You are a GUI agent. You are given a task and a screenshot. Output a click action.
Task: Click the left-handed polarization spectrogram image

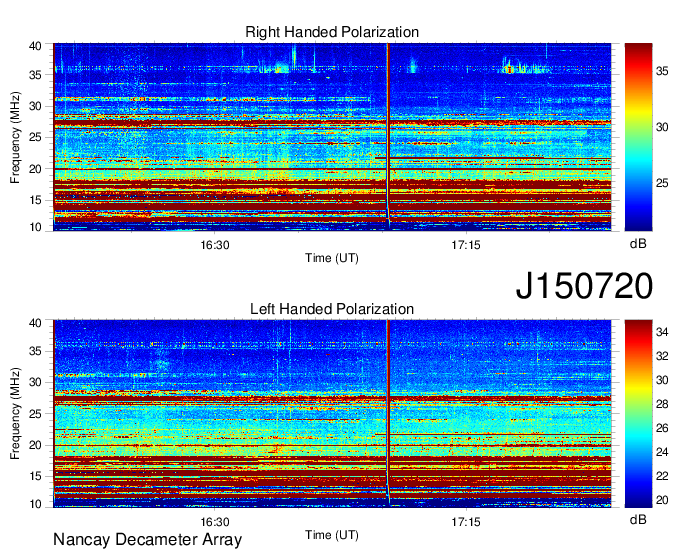click(332, 414)
